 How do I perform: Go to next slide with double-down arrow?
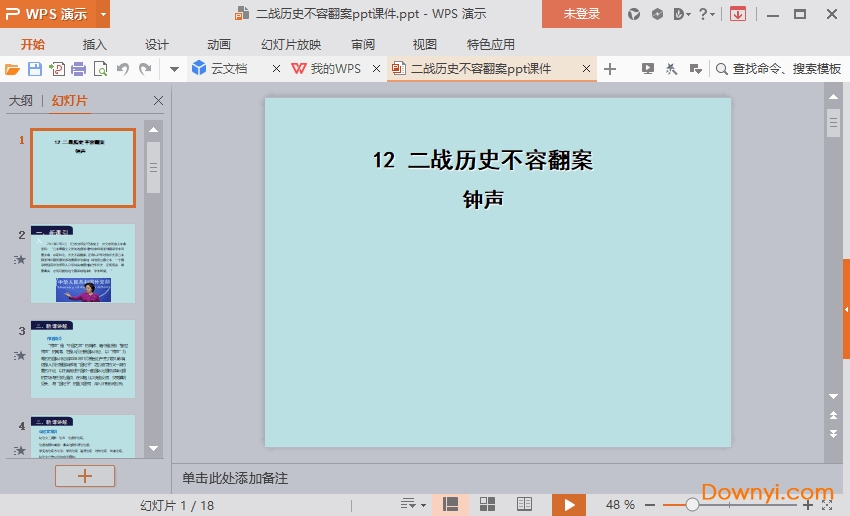point(834,434)
